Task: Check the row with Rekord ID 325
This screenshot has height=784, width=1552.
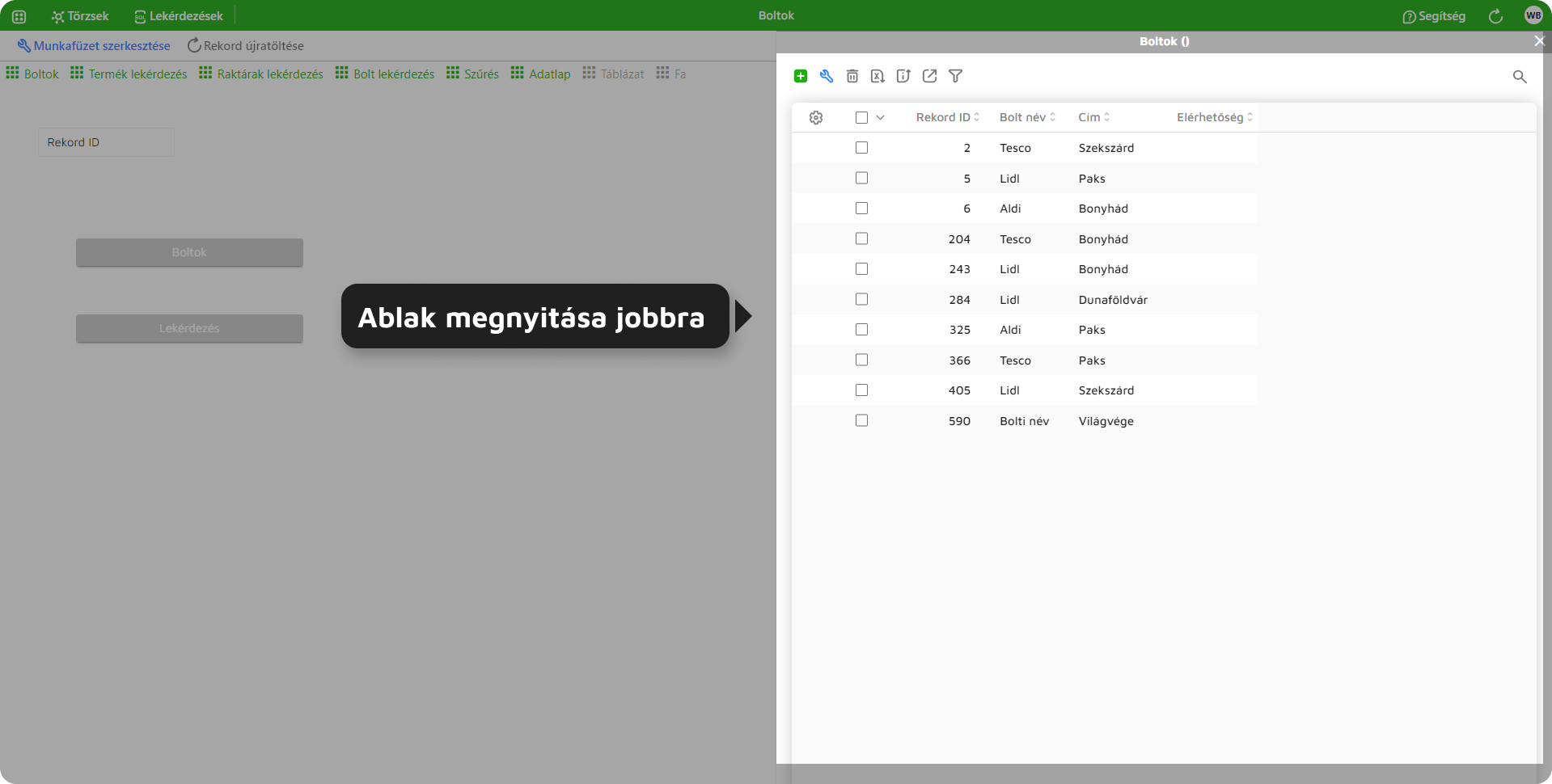Action: point(861,330)
